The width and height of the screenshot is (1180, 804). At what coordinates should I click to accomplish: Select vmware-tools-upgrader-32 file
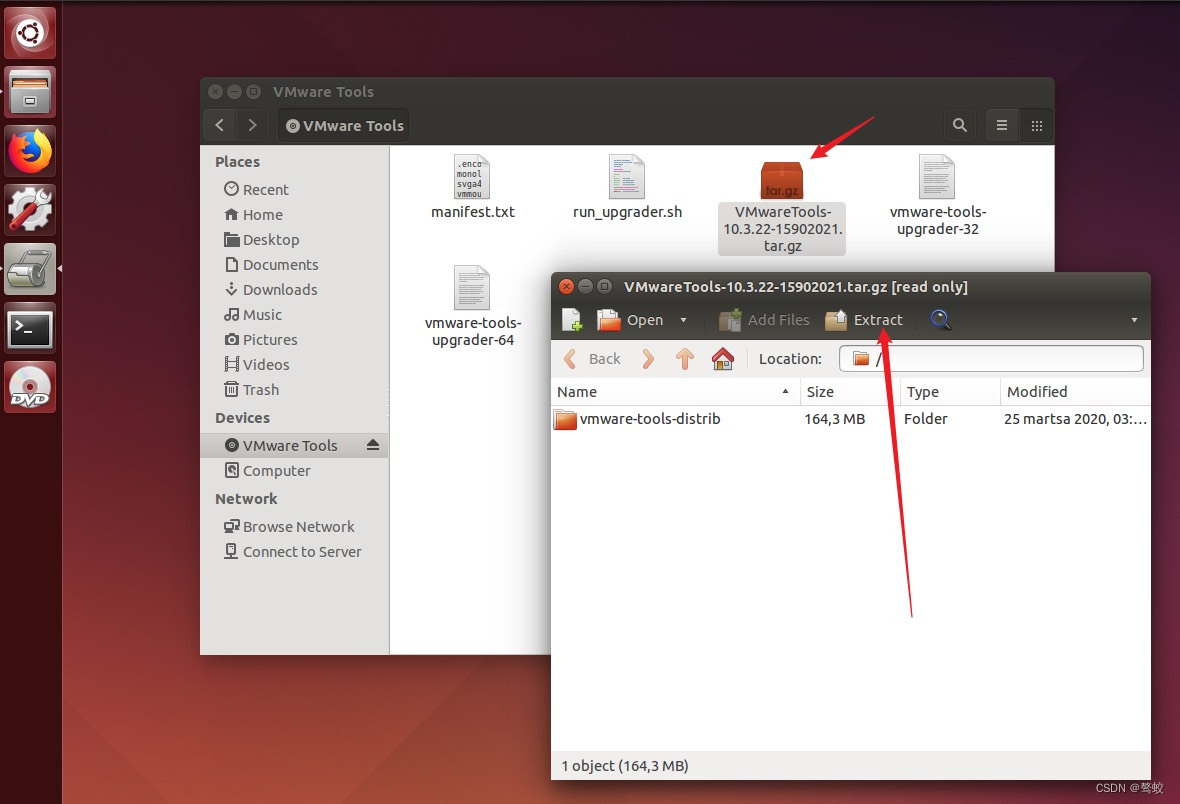click(937, 196)
